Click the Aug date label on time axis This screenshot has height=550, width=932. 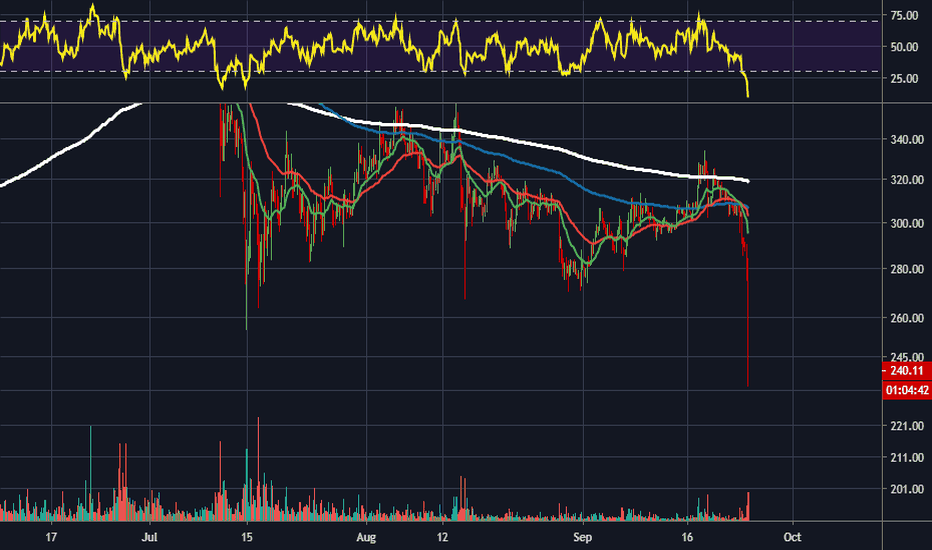click(x=366, y=537)
